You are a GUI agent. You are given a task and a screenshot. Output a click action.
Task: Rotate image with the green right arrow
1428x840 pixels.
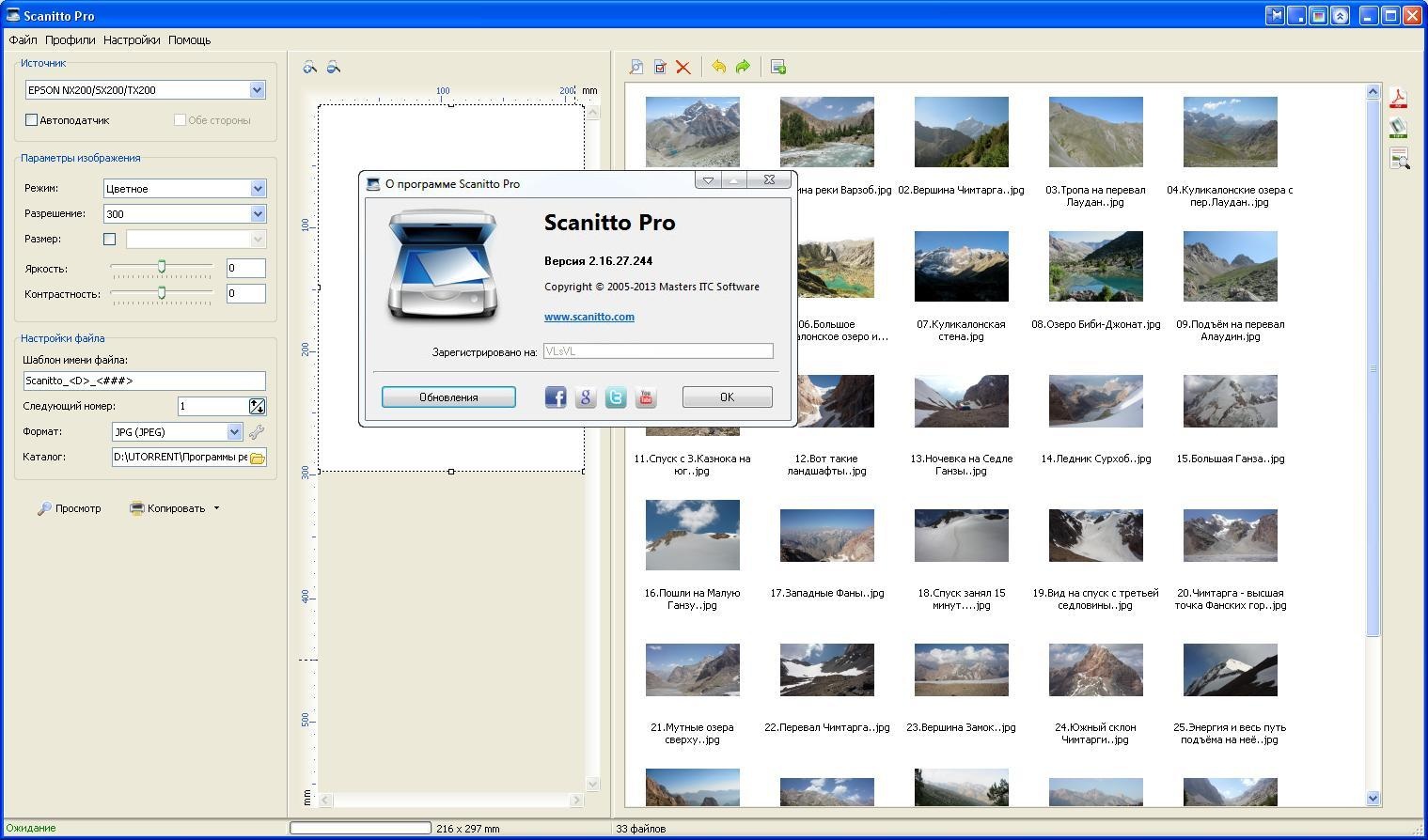(x=743, y=67)
